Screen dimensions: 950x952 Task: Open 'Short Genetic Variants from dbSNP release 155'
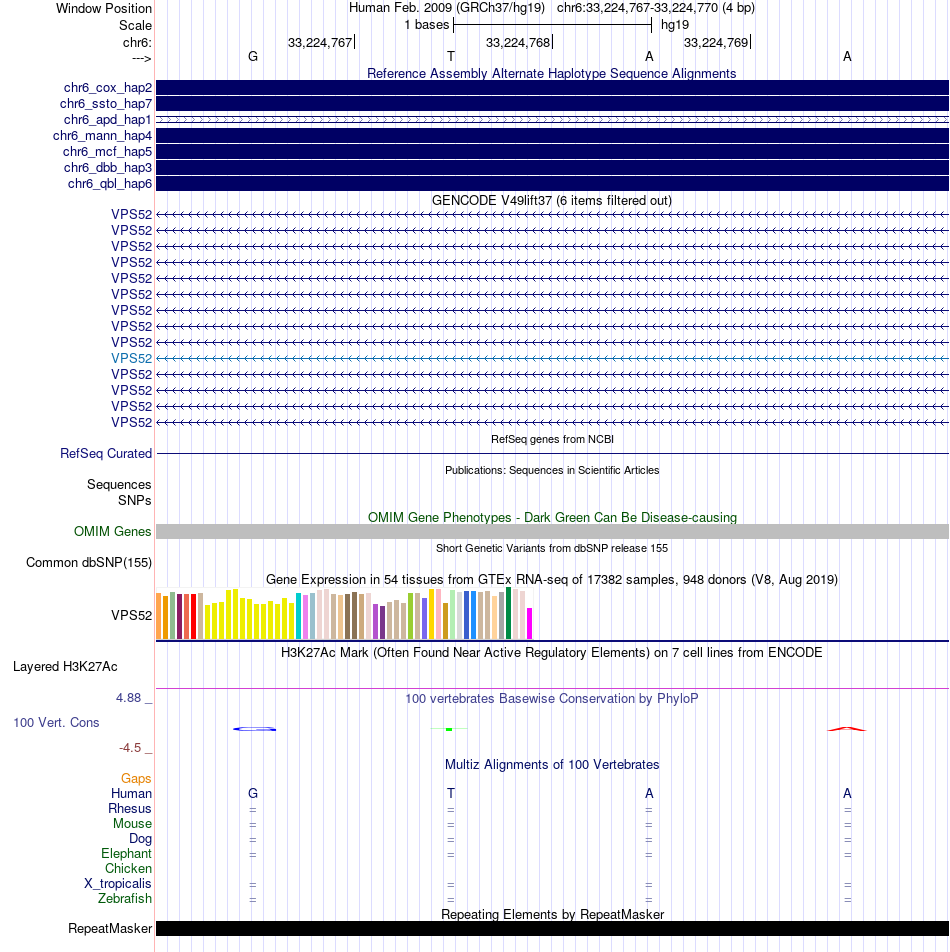pyautogui.click(x=551, y=548)
